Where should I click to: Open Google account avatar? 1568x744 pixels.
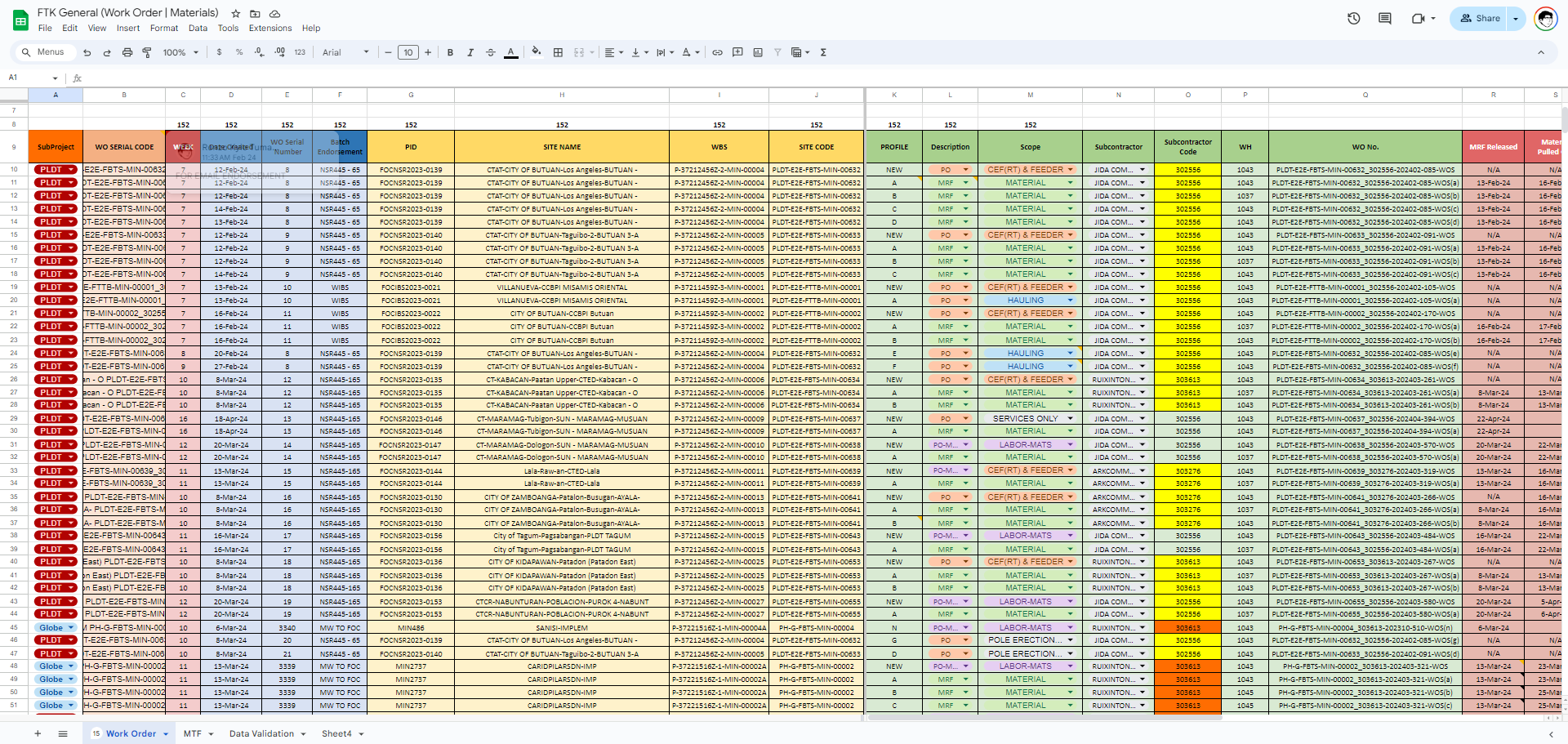[1545, 18]
